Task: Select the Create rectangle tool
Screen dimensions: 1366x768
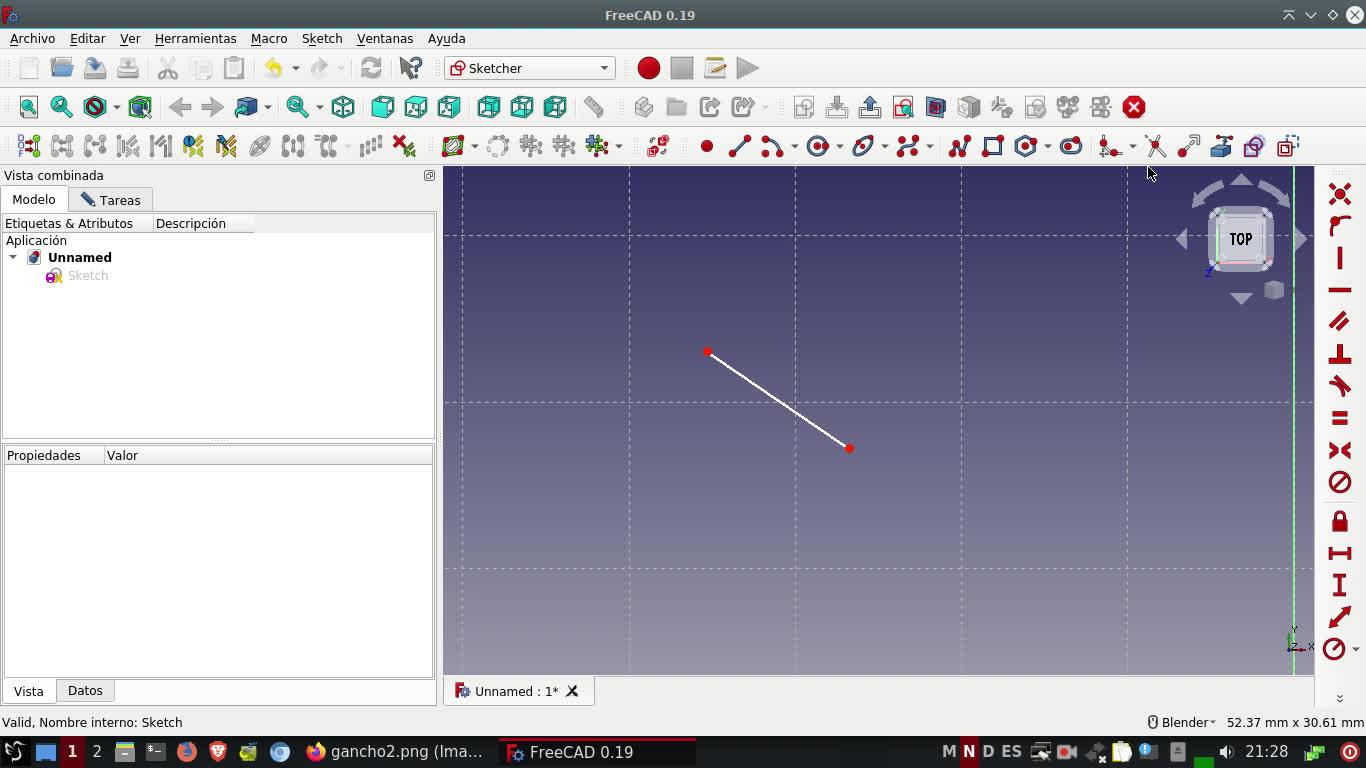Action: (992, 146)
